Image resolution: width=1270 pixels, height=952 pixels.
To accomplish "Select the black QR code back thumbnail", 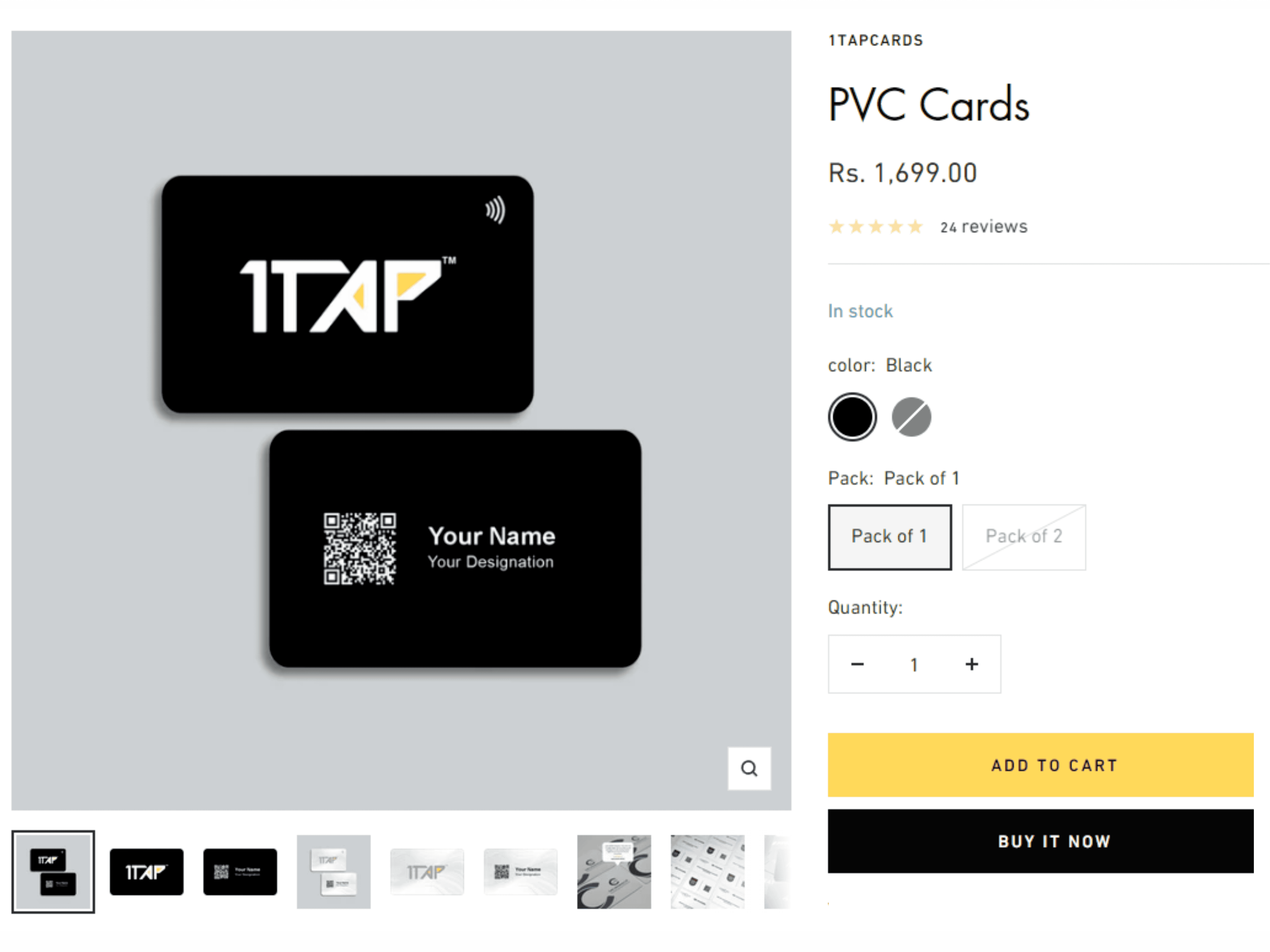I will point(240,872).
